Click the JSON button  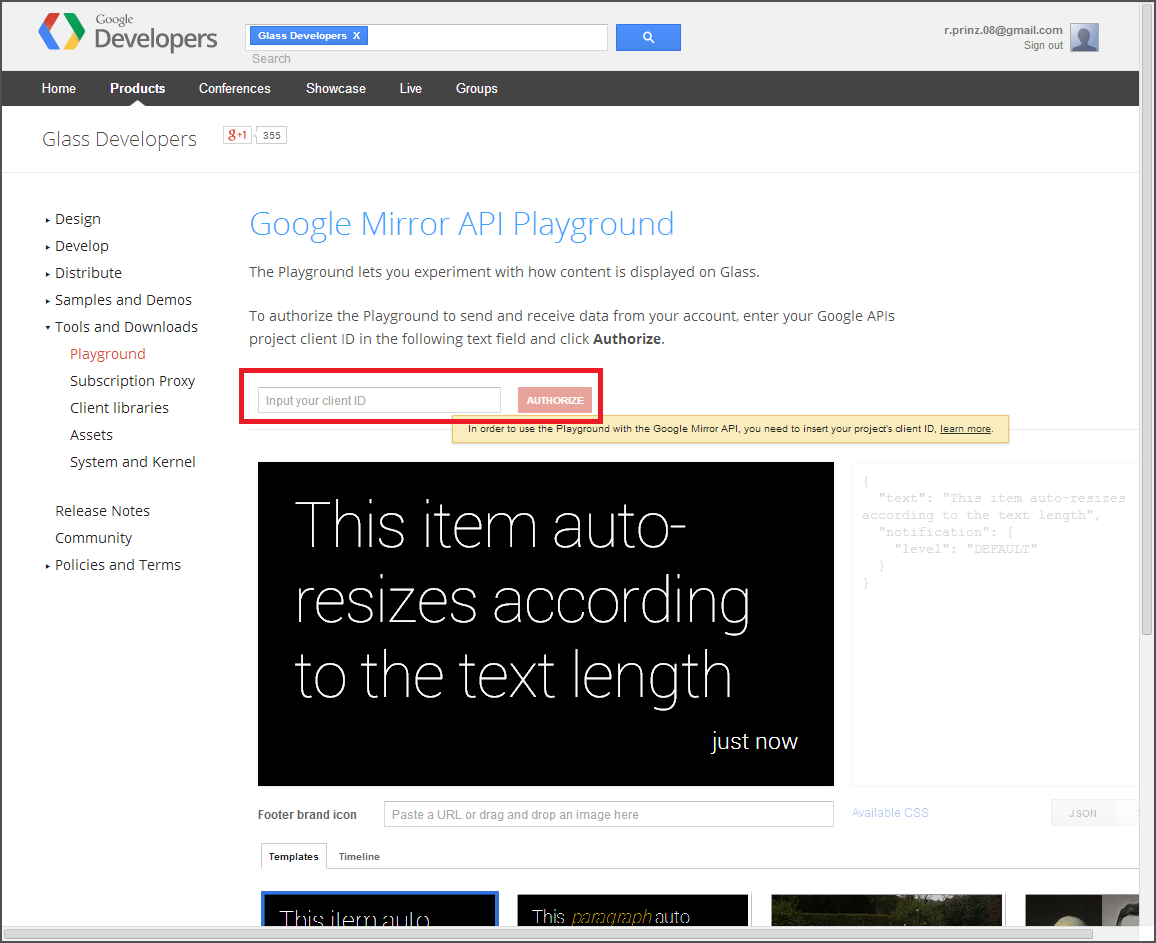coord(1082,813)
